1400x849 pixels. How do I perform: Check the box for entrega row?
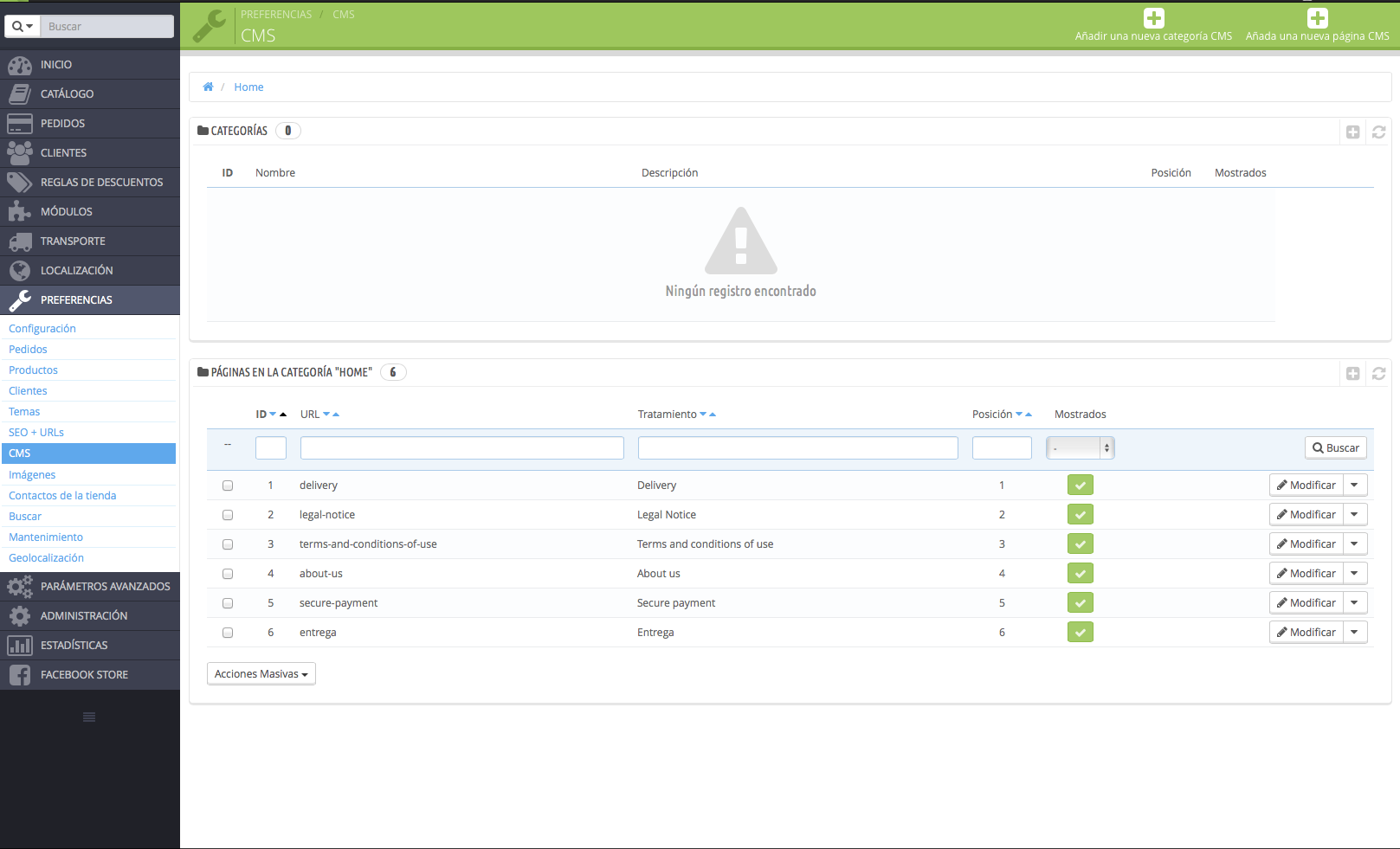228,633
